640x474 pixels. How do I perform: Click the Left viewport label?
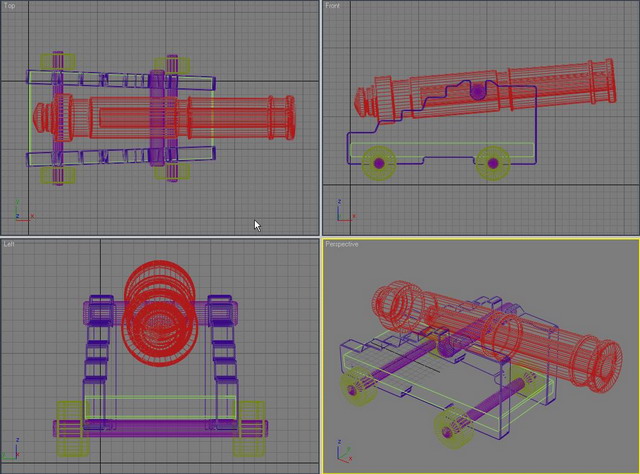click(x=9, y=244)
